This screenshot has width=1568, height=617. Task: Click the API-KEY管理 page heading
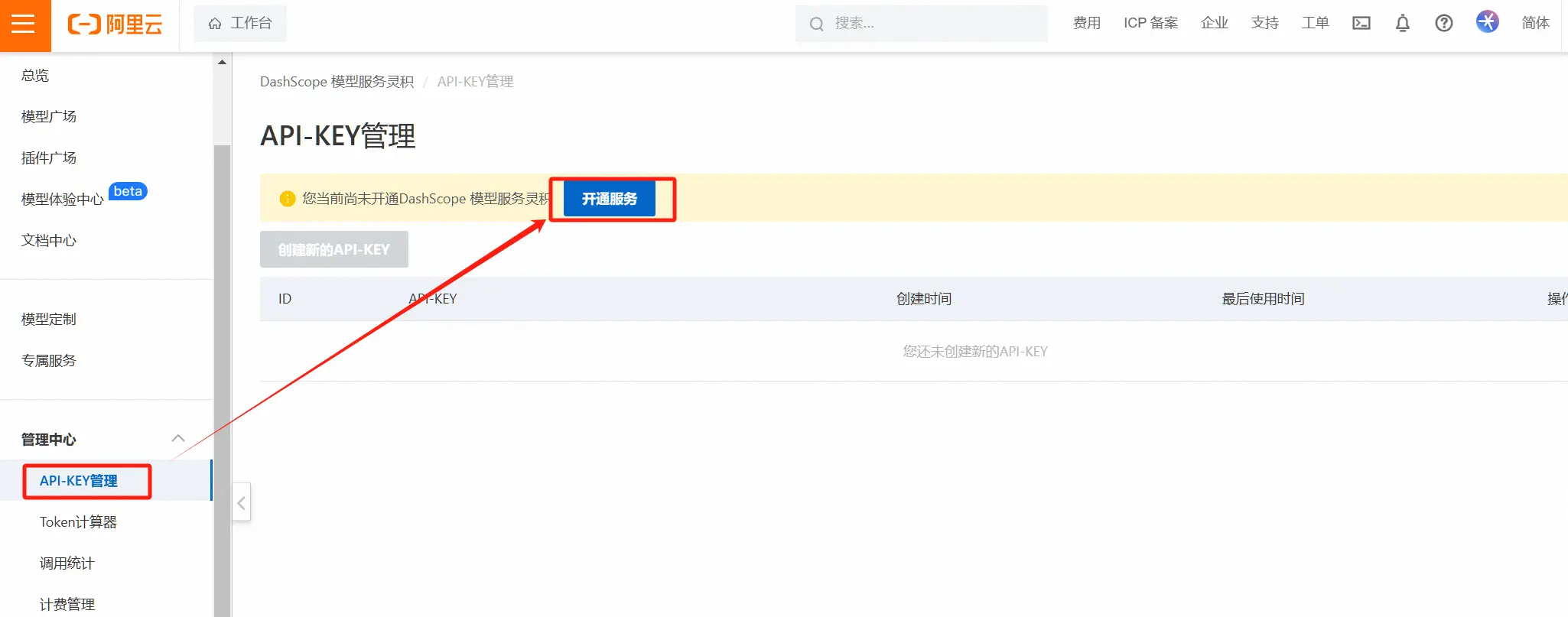338,136
